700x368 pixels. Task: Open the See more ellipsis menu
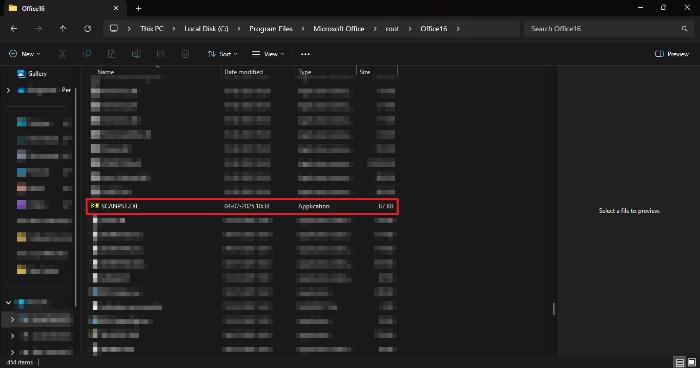point(305,54)
